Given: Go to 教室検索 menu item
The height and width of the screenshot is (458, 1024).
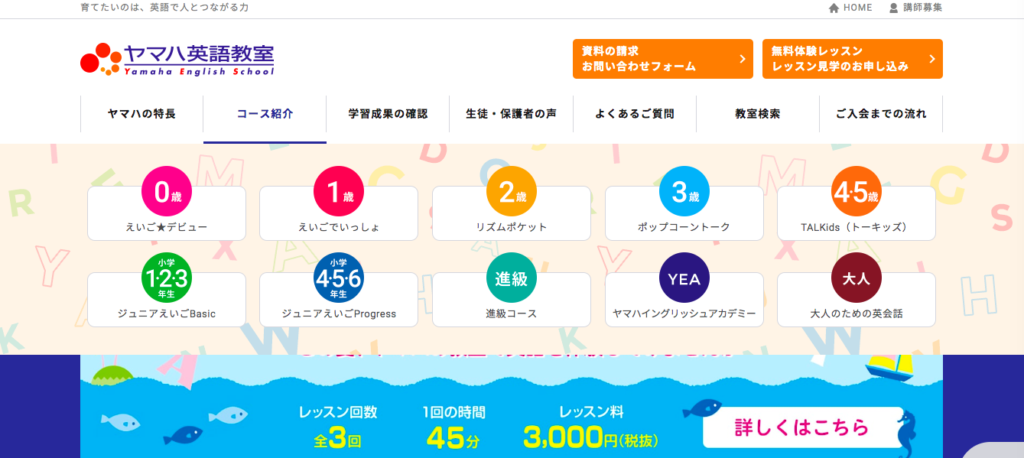Looking at the screenshot, I should (758, 114).
